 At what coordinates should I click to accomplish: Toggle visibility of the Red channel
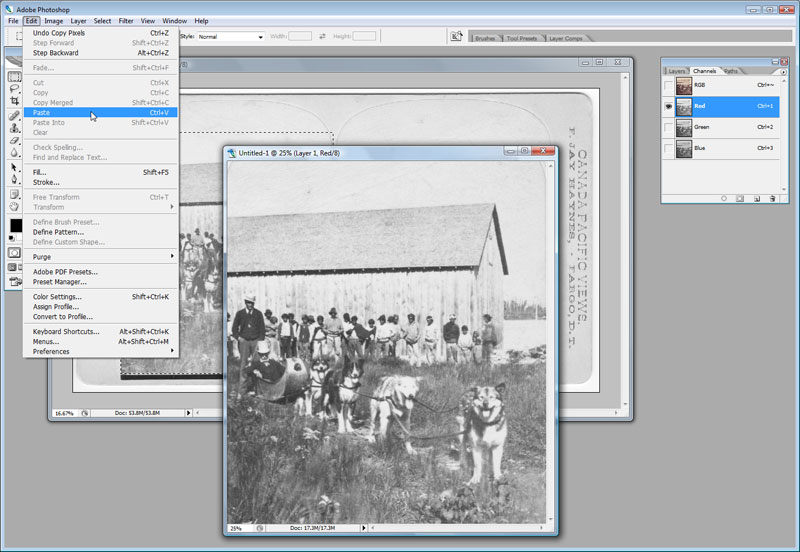click(668, 106)
